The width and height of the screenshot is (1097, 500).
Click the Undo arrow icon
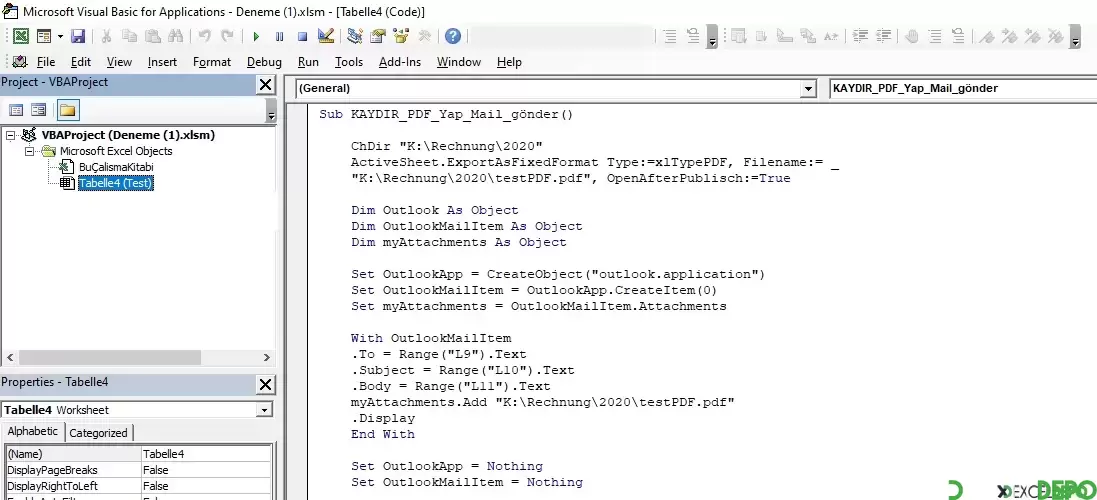205,36
